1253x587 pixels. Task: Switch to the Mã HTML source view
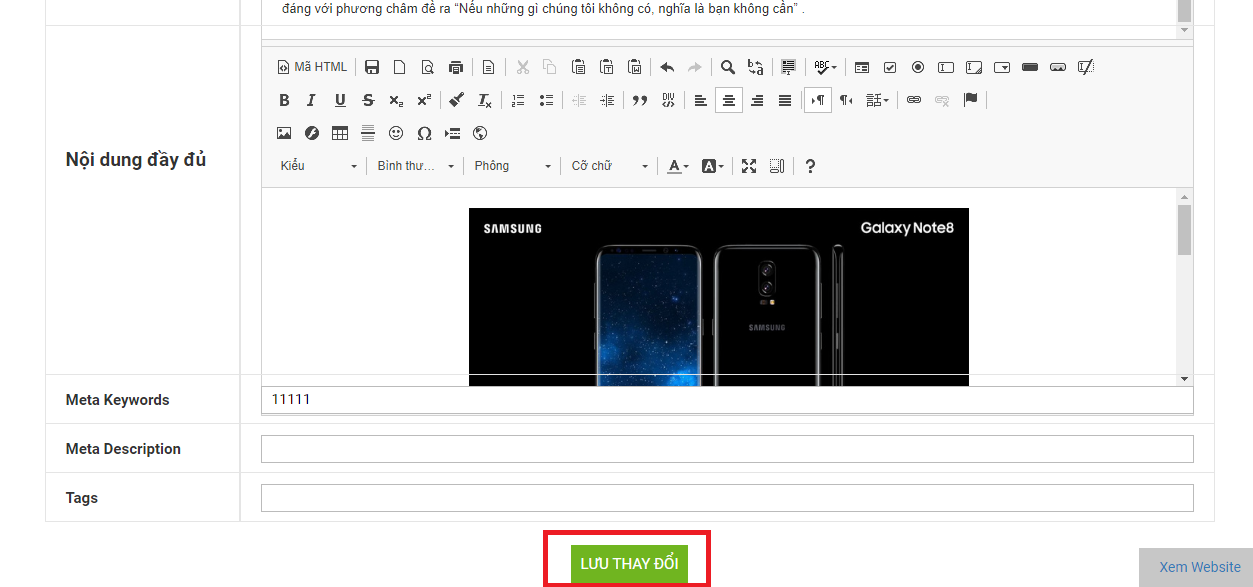312,67
